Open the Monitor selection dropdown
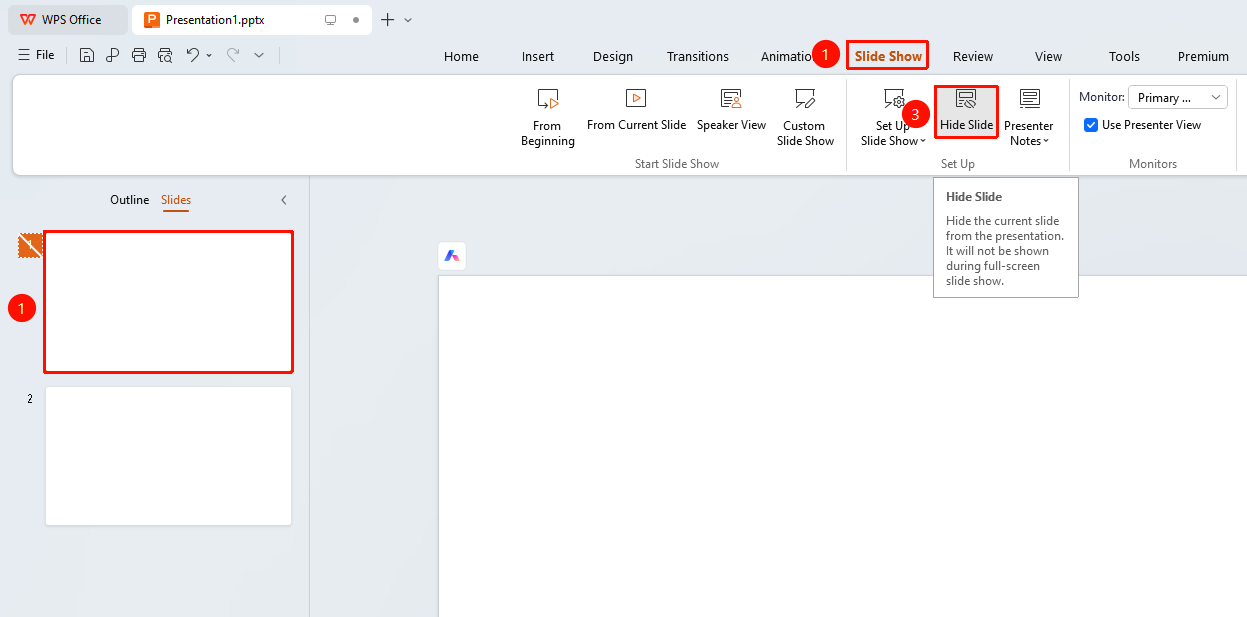 [1178, 97]
